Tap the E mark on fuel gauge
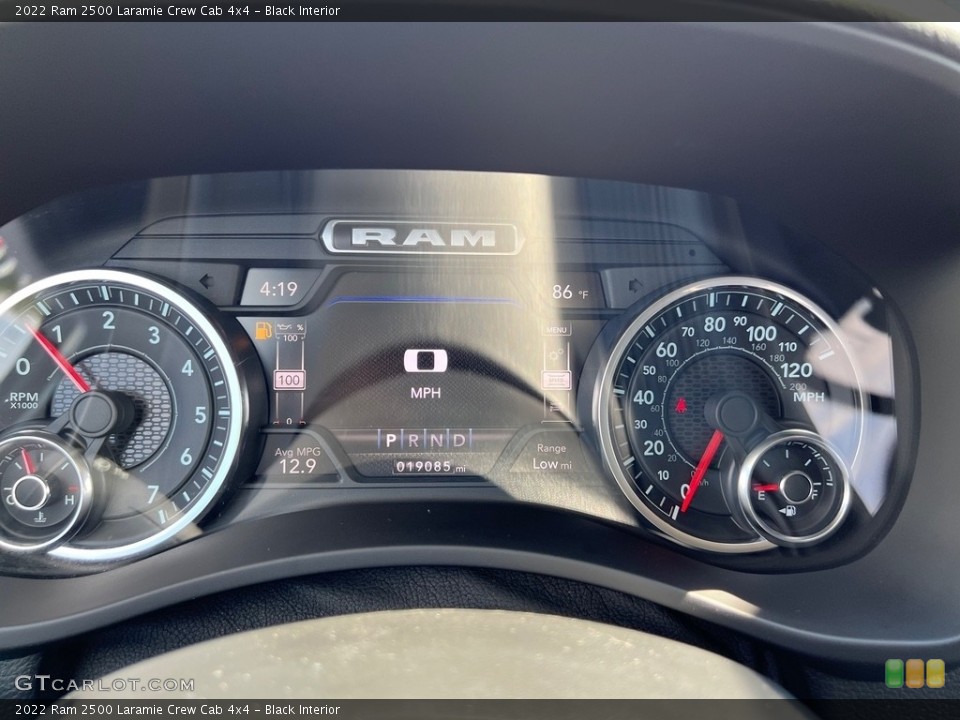960x720 pixels. (x=761, y=495)
